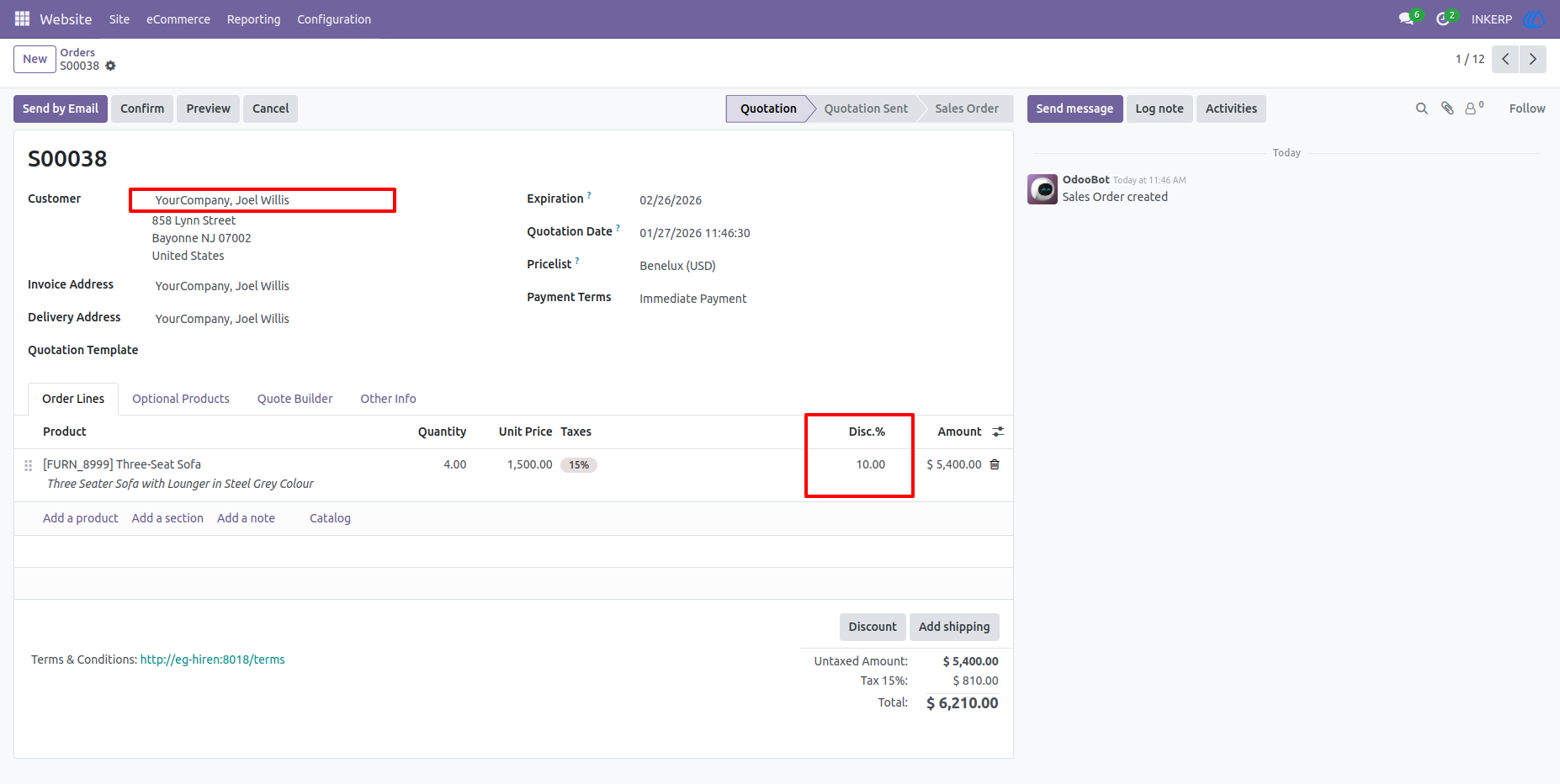Go to the previous order record

pyautogui.click(x=1505, y=59)
